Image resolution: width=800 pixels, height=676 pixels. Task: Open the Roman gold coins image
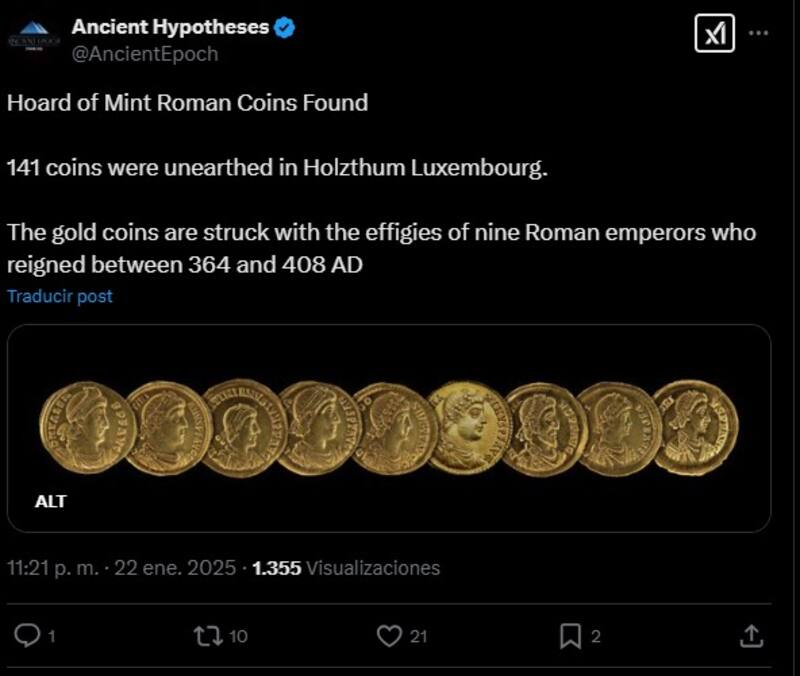pyautogui.click(x=389, y=428)
